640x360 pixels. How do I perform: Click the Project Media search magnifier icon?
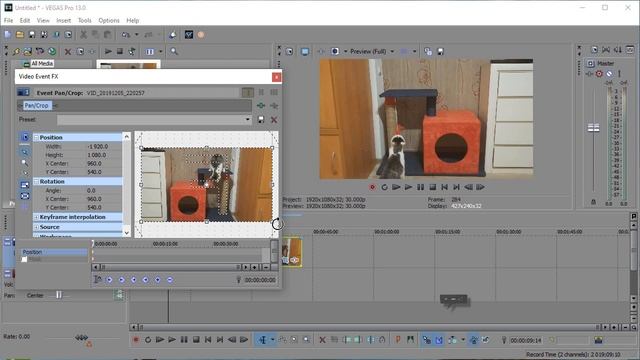pos(174,51)
